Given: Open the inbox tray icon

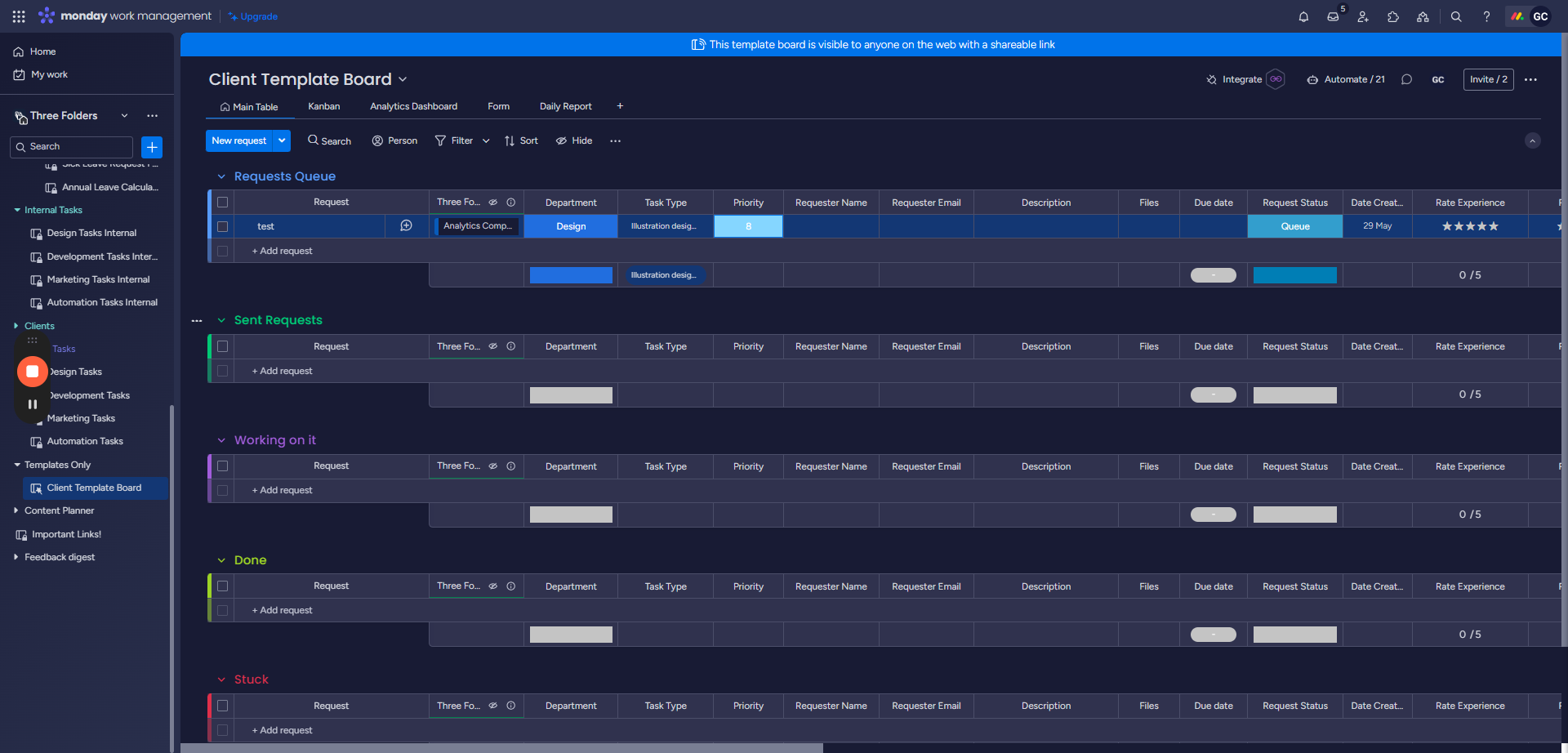Looking at the screenshot, I should pyautogui.click(x=1333, y=16).
